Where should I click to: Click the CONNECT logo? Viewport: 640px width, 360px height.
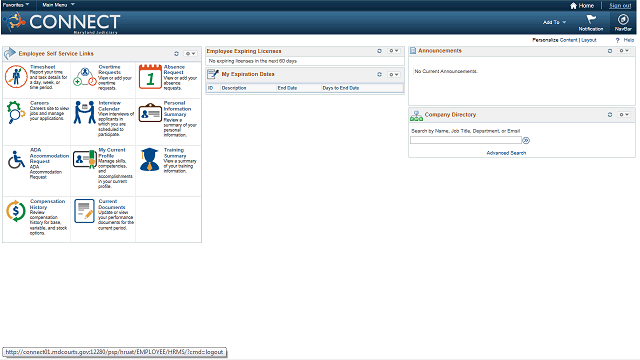pyautogui.click(x=63, y=22)
